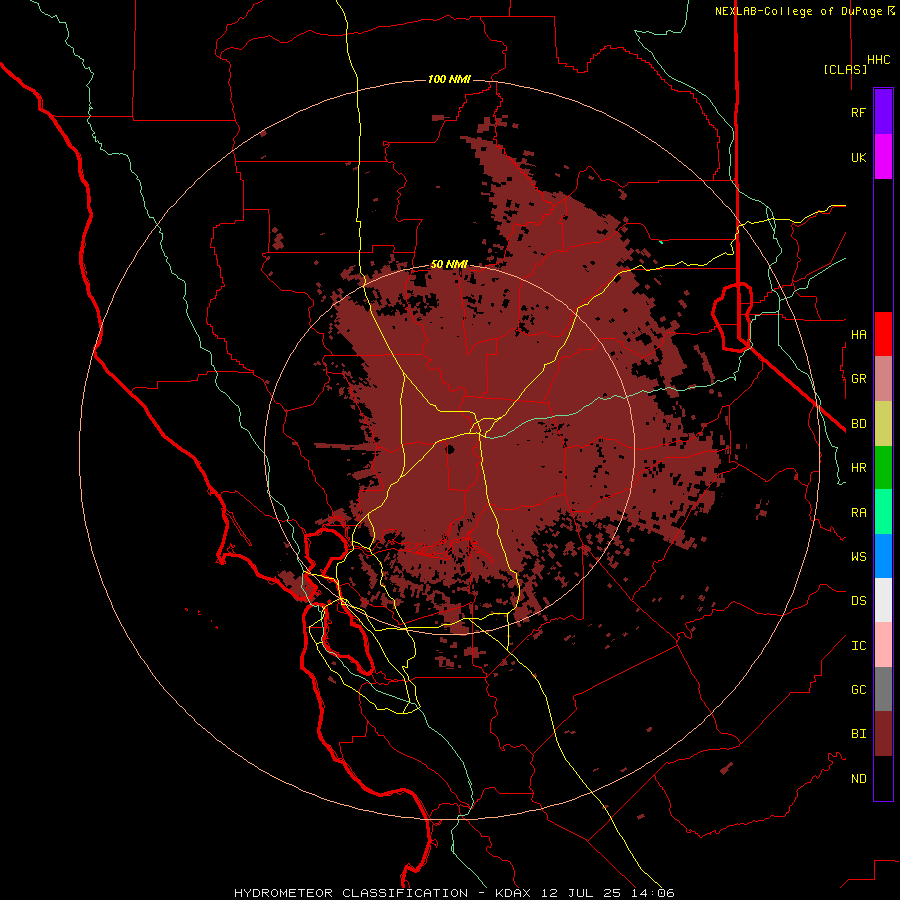Screen dimensions: 900x900
Task: Click the GC legend label
Action: [x=858, y=689]
